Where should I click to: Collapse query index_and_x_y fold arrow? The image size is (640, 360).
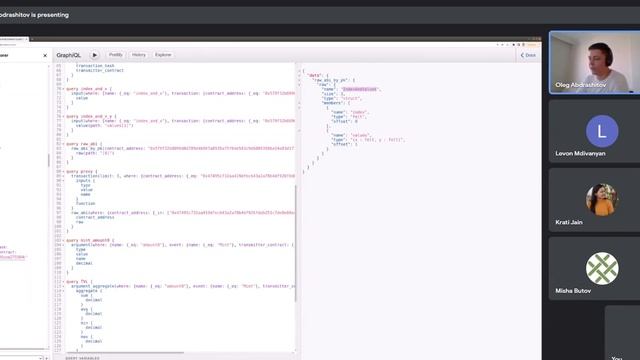[x=63, y=116]
